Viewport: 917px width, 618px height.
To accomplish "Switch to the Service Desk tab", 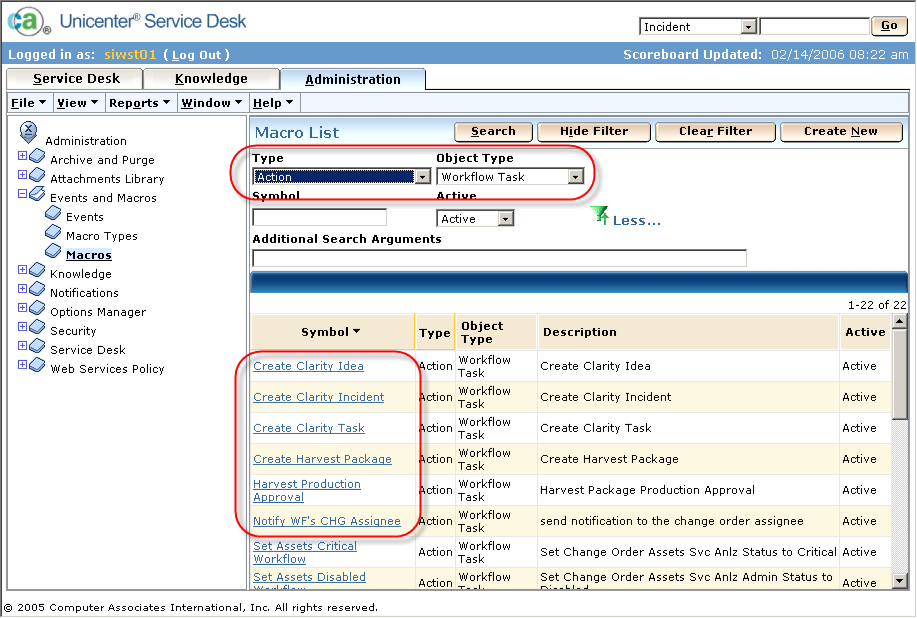I will point(76,79).
